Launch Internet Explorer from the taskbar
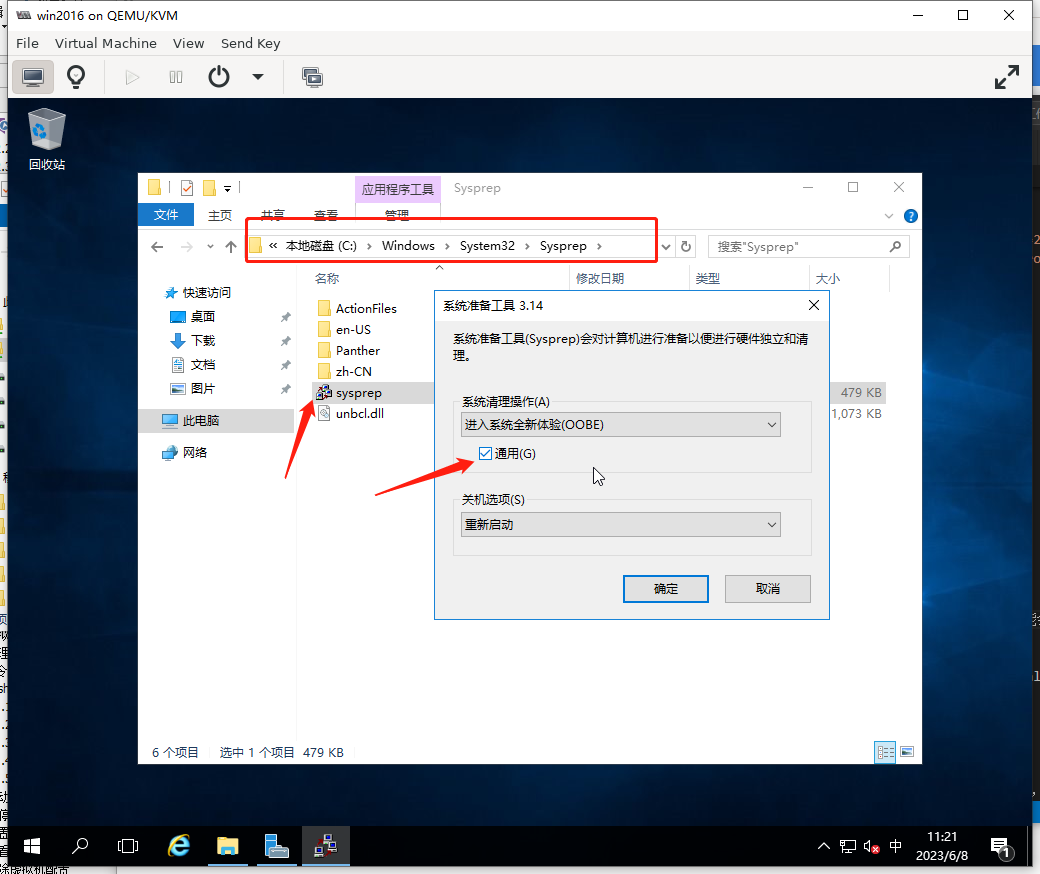This screenshot has width=1040, height=874. click(x=179, y=846)
